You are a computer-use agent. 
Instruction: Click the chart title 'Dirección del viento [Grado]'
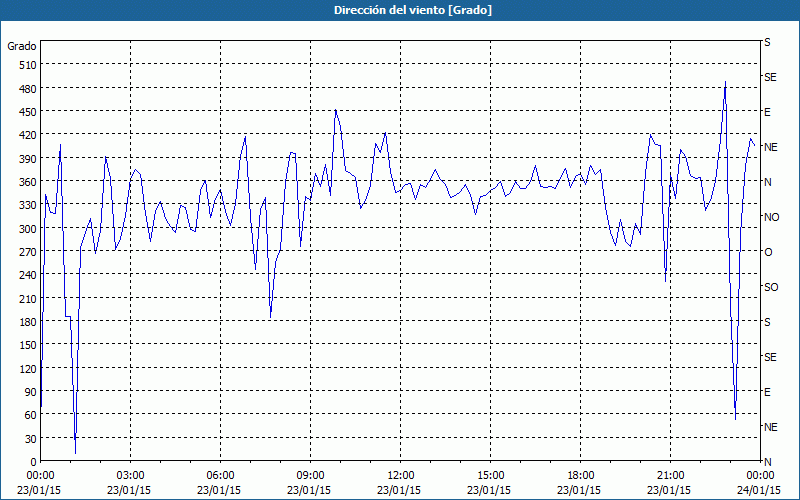(x=413, y=10)
